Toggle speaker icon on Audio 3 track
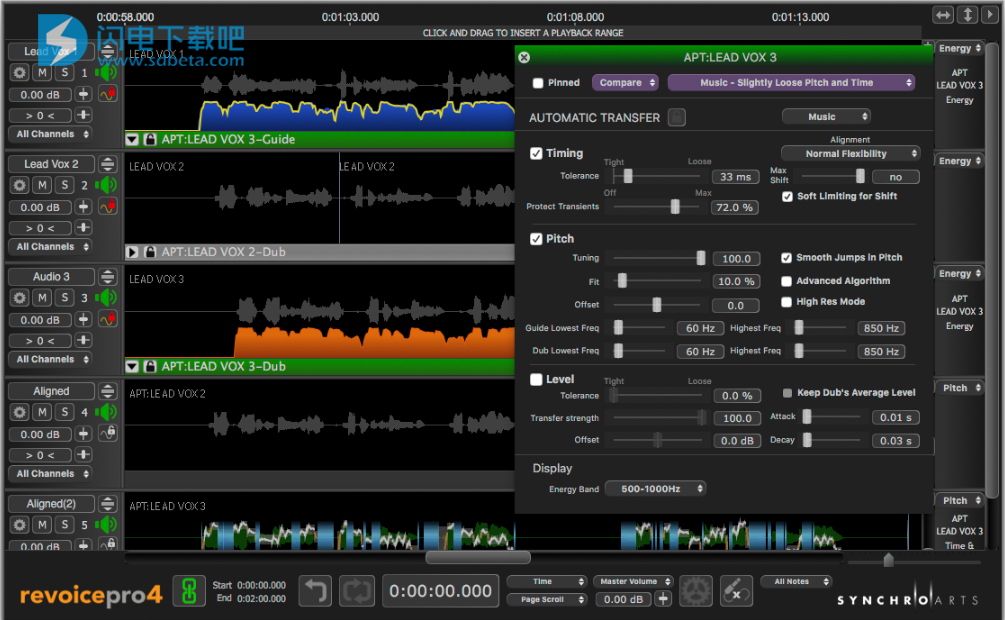Screen dimensions: 1005x620 [x=106, y=298]
